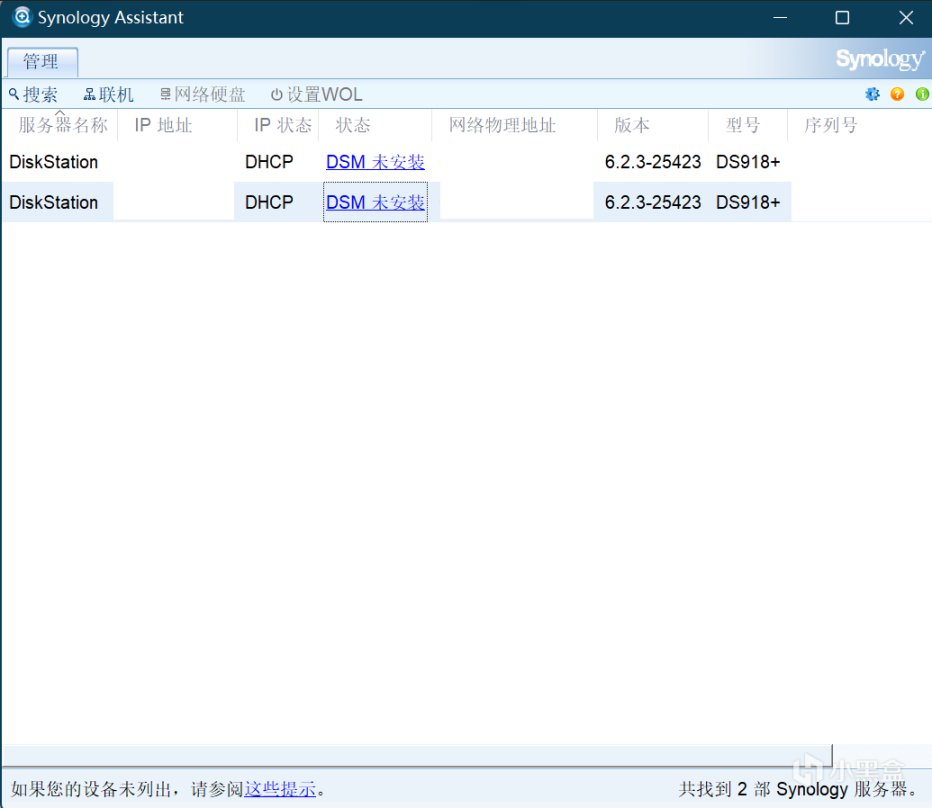Image resolution: width=932 pixels, height=808 pixels.
Task: Click DHCP in the first row
Action: (269, 162)
